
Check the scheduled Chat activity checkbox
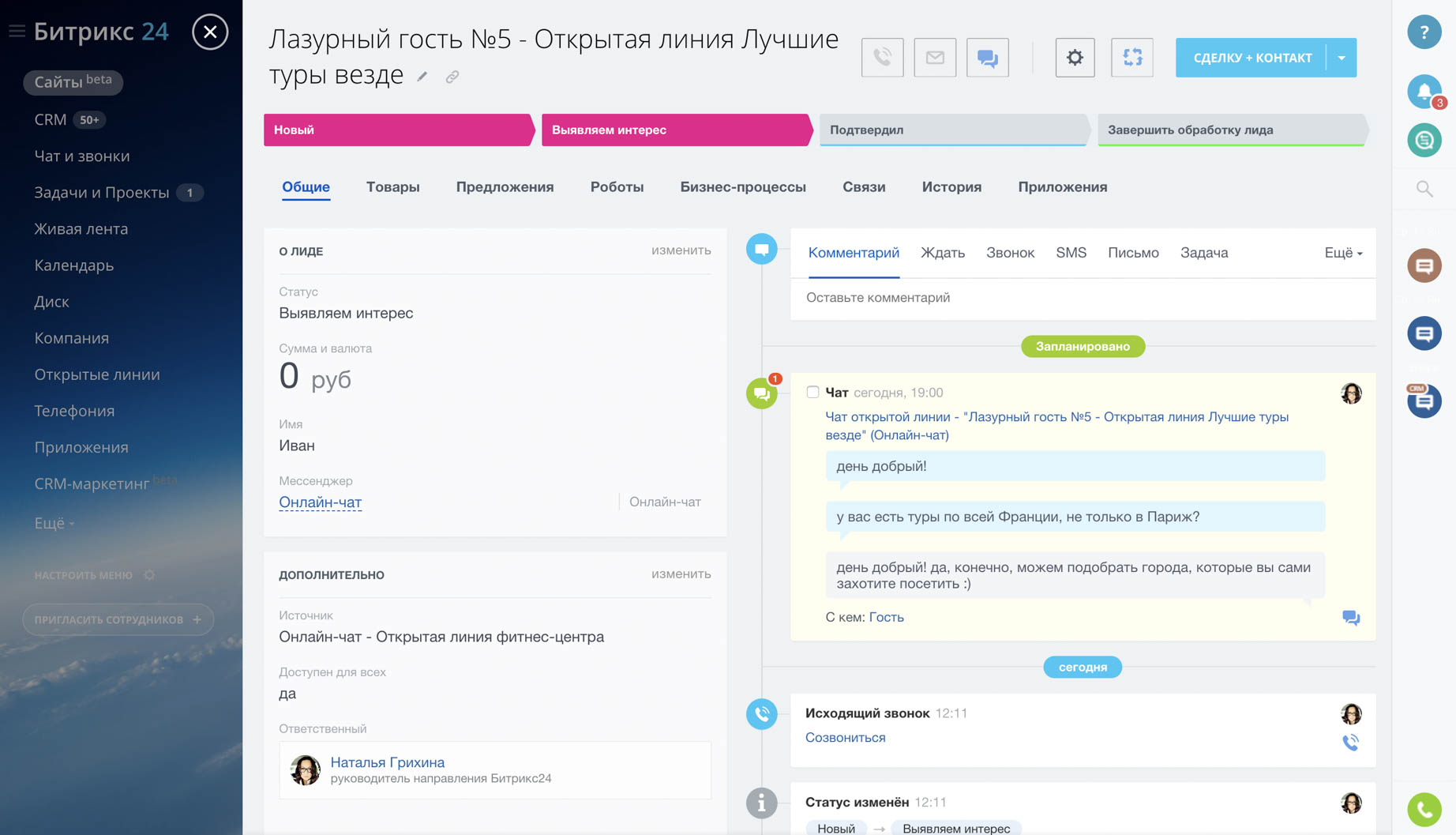(812, 392)
